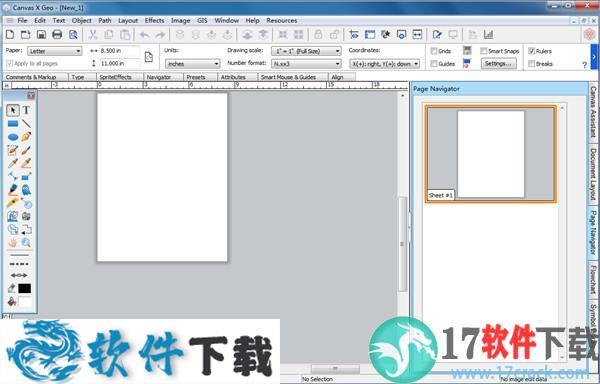Open the Flowchart side tab
The height and width of the screenshot is (384, 600).
coord(593,279)
